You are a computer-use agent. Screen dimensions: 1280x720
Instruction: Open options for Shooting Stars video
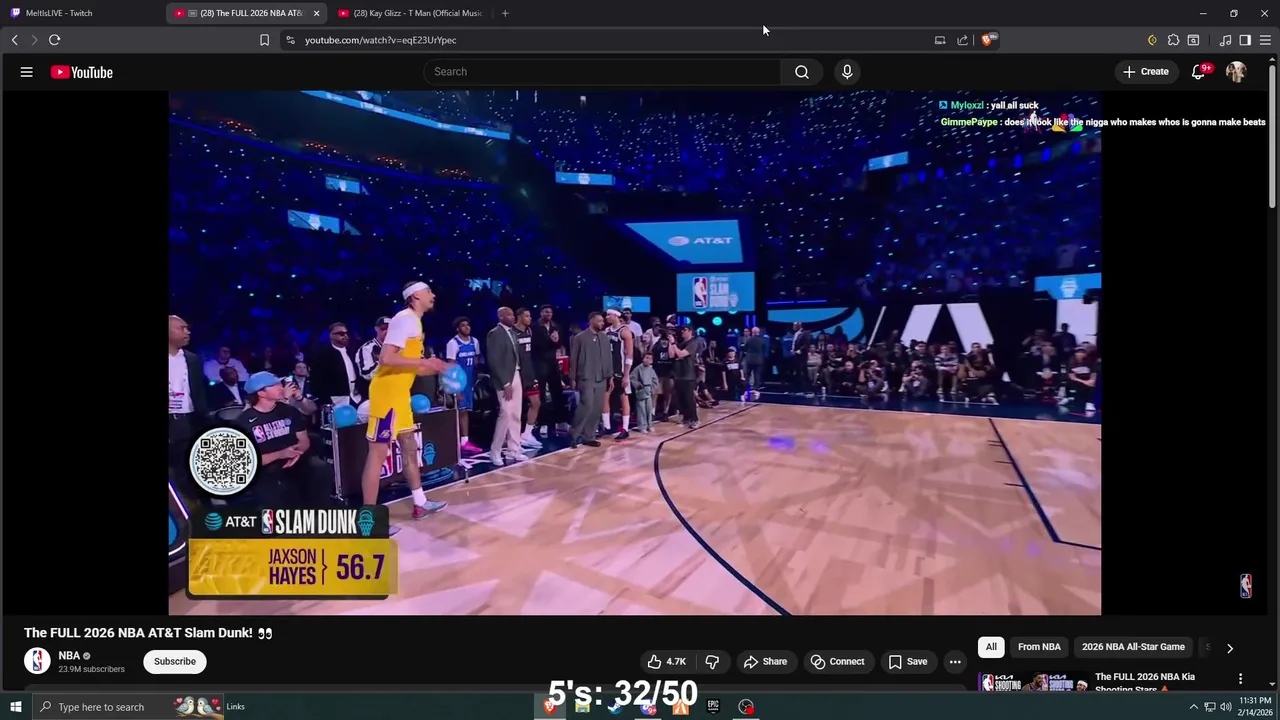click(1241, 679)
